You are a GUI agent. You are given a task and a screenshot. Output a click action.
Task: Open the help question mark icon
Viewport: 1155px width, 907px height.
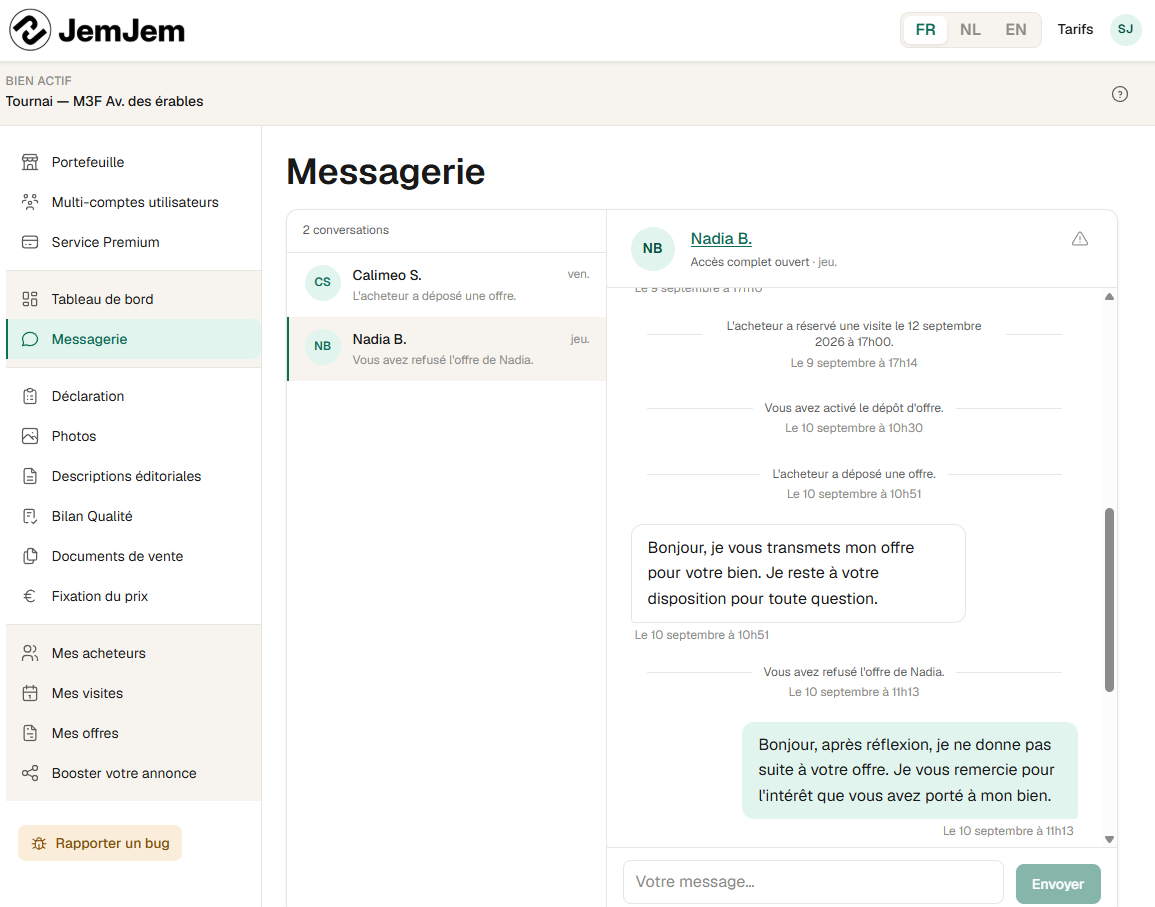pyautogui.click(x=1120, y=94)
